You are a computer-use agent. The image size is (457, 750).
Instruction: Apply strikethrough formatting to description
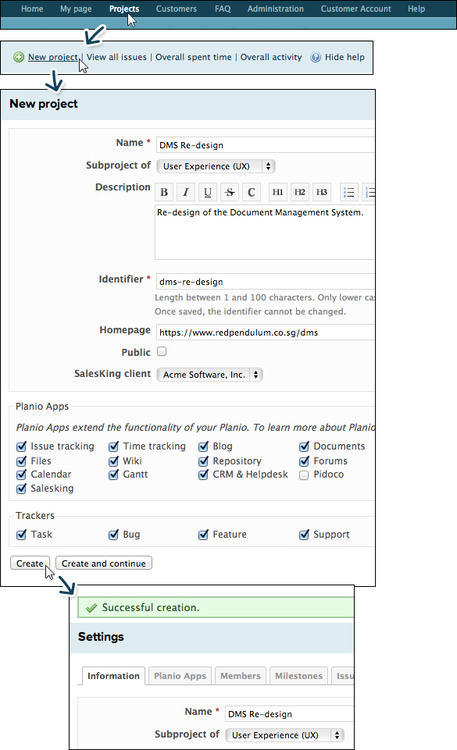pos(230,192)
